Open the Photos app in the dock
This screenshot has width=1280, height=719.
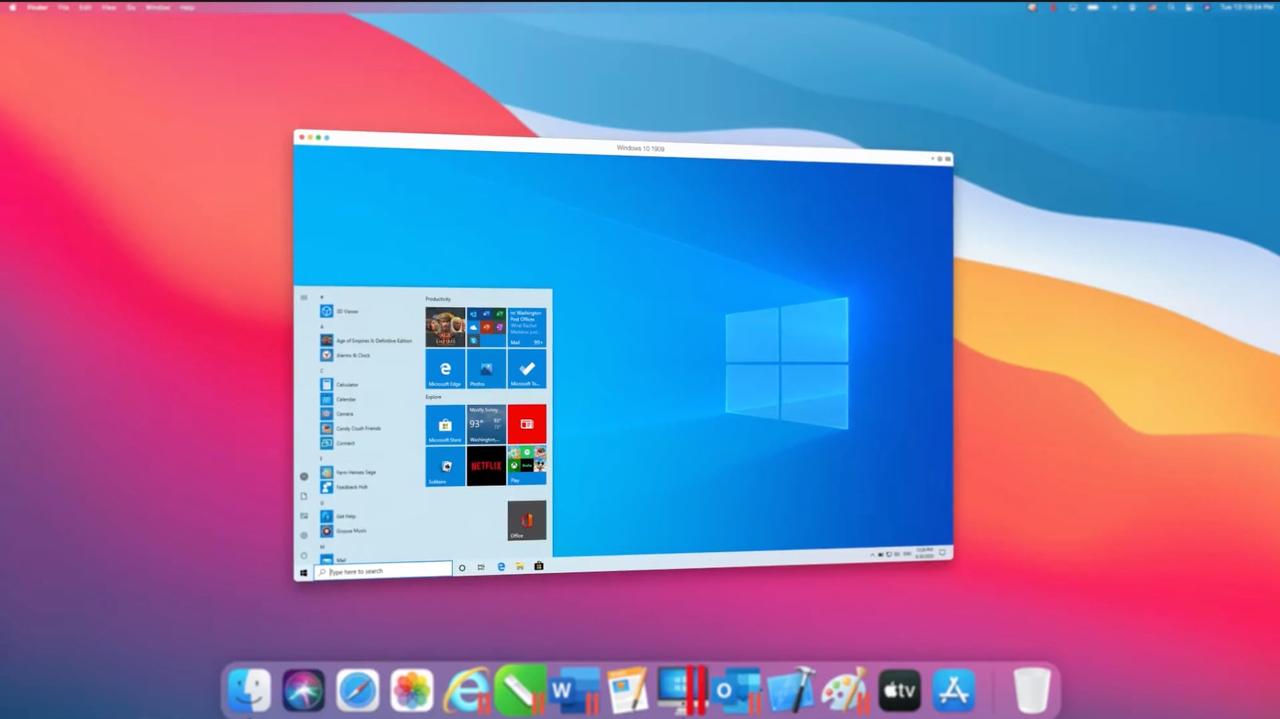click(411, 691)
